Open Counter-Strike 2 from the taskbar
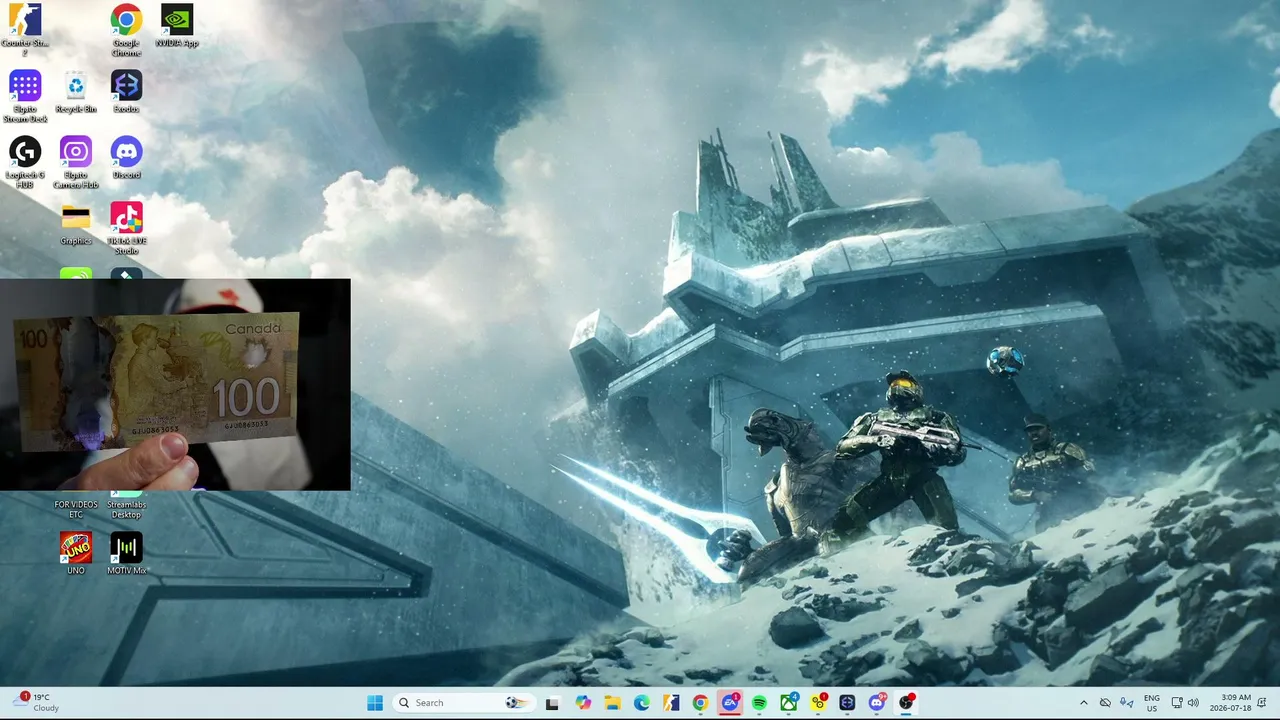The width and height of the screenshot is (1280, 720). (x=671, y=703)
